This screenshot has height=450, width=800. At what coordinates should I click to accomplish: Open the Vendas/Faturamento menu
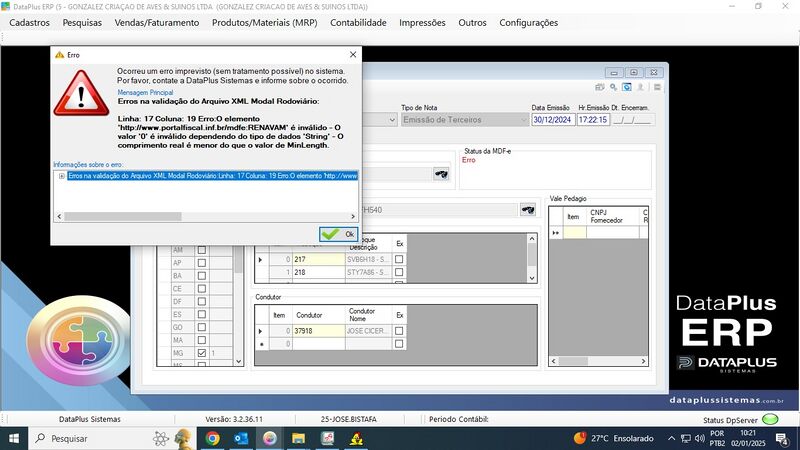(x=157, y=22)
